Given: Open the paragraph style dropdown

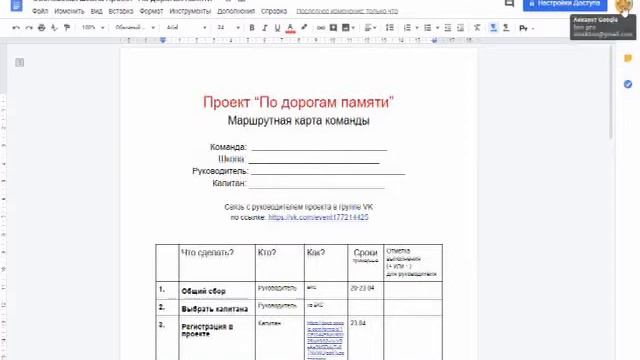Looking at the screenshot, I should tap(135, 28).
